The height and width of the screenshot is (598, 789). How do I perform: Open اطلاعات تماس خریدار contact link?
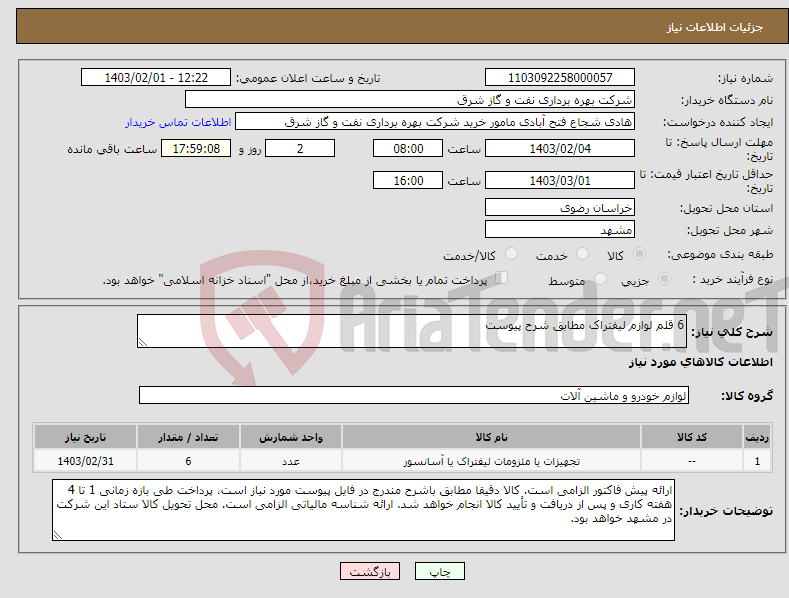178,122
